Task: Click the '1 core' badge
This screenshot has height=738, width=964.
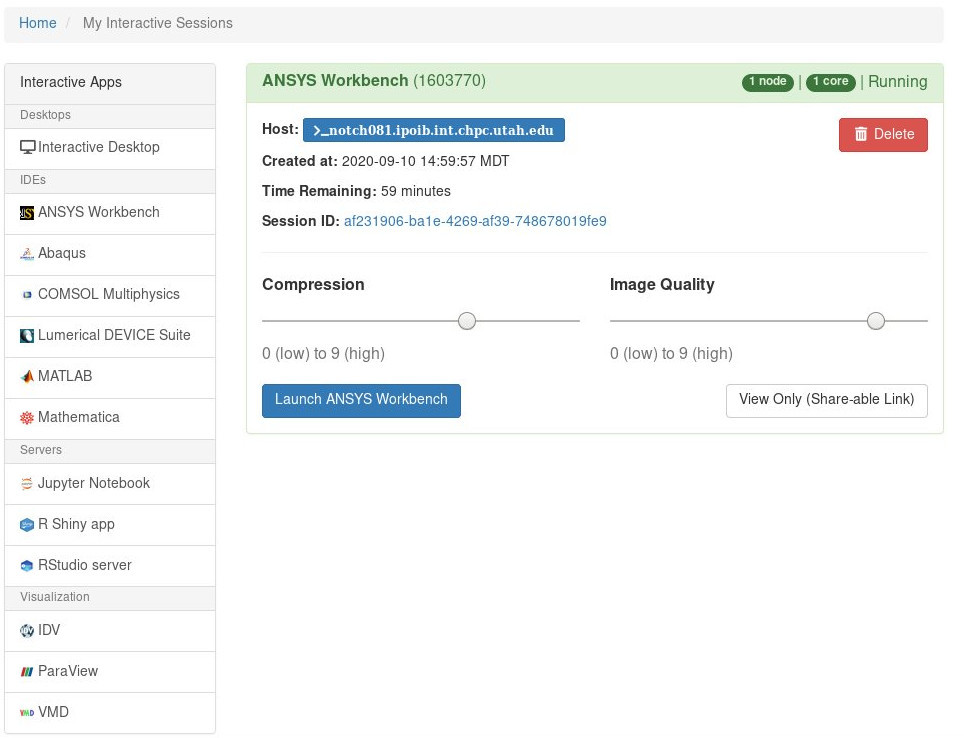Action: coord(831,82)
